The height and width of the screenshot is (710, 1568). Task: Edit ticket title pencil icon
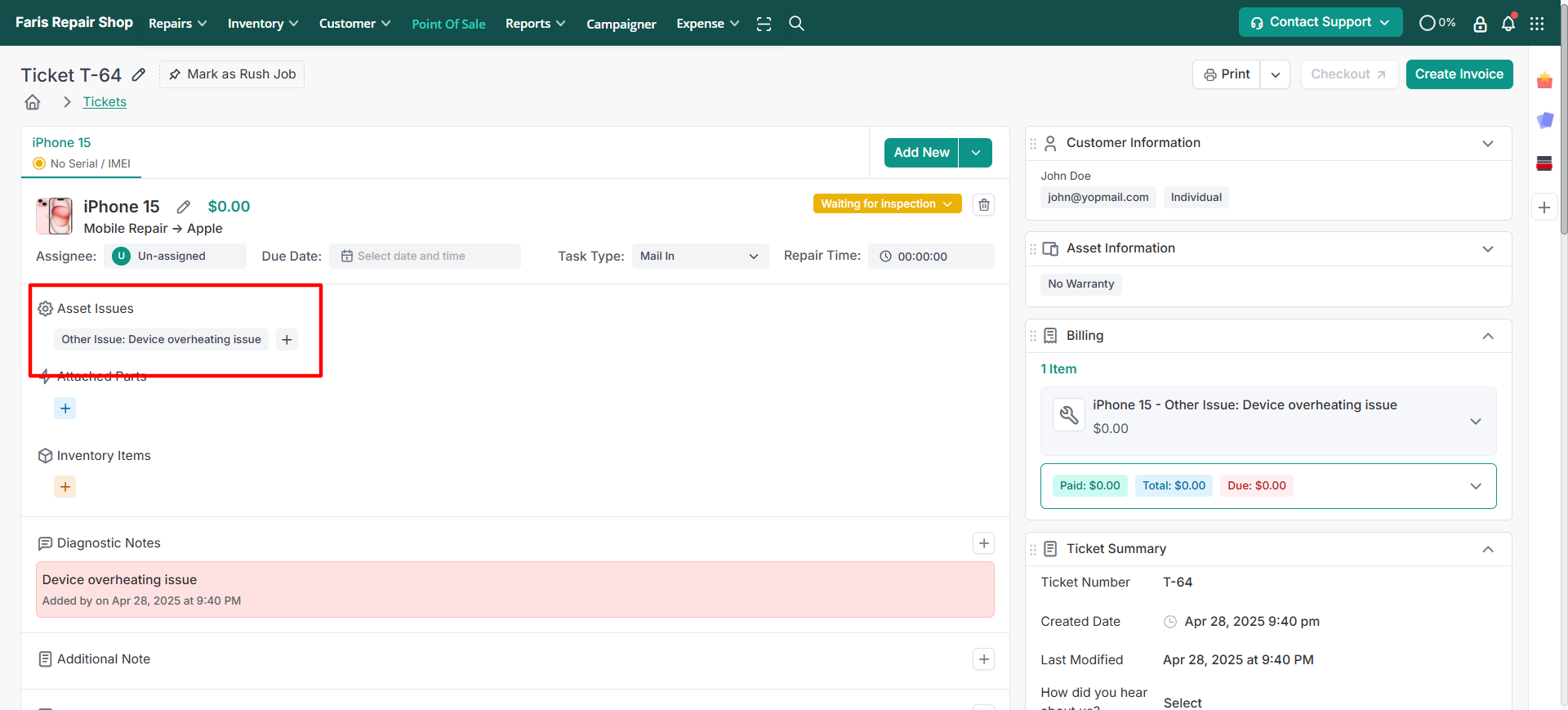click(139, 74)
